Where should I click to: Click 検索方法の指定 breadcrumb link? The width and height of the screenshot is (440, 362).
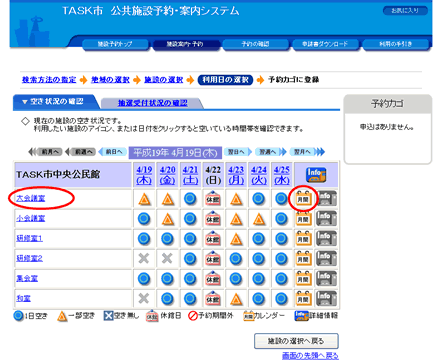49,80
